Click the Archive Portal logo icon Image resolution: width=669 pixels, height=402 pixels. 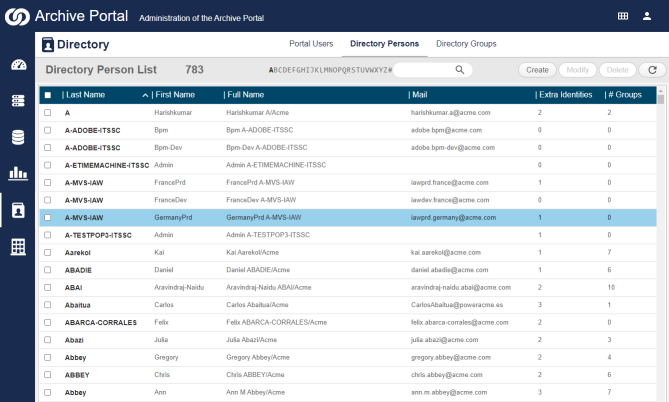tap(17, 17)
